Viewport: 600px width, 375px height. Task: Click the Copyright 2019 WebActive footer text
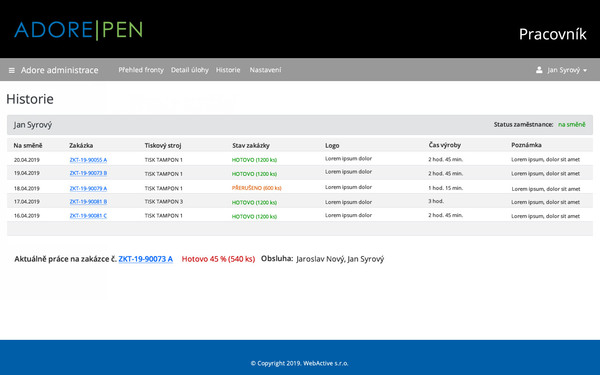tap(300, 364)
